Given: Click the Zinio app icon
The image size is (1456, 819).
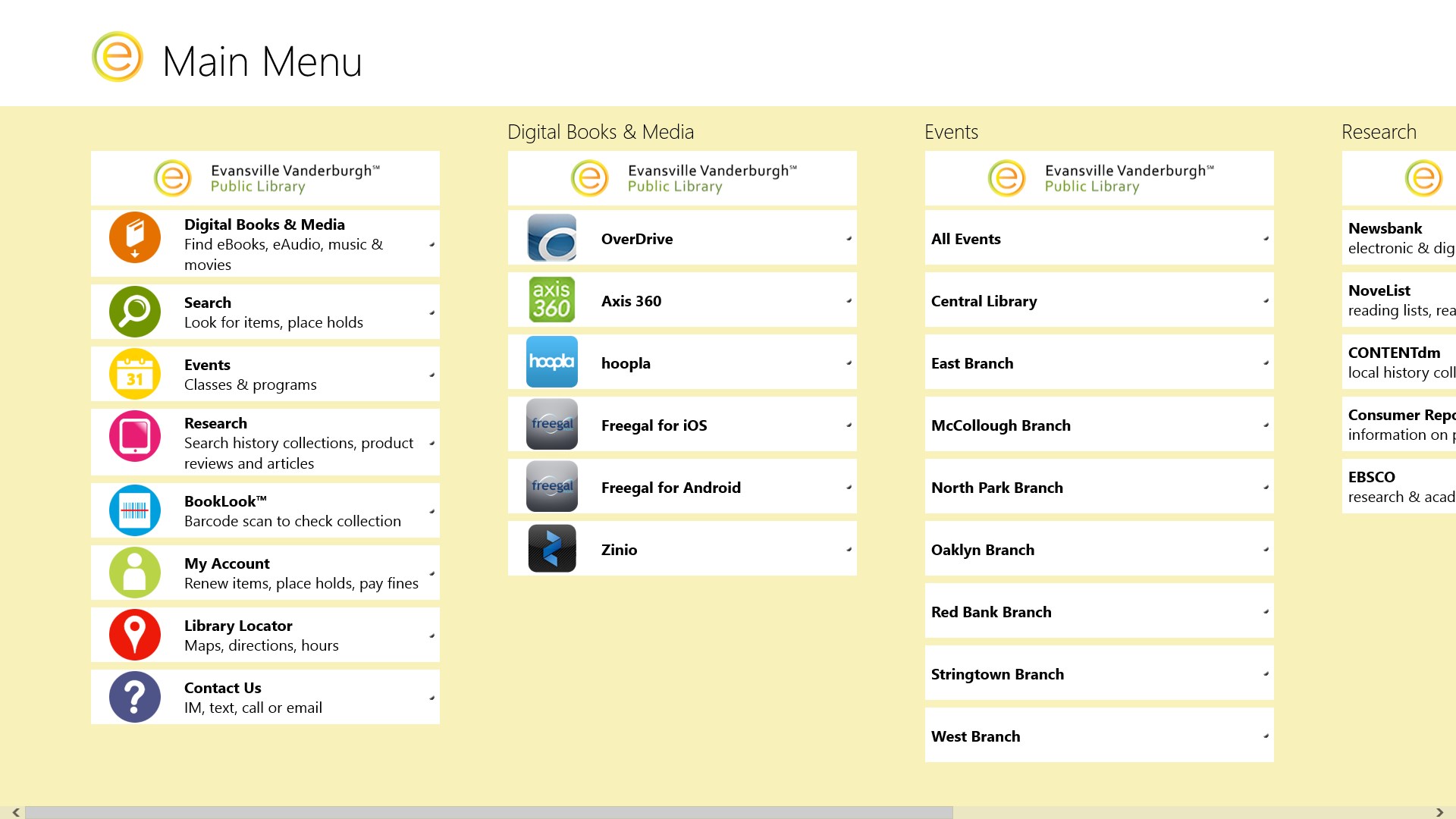Looking at the screenshot, I should point(552,549).
